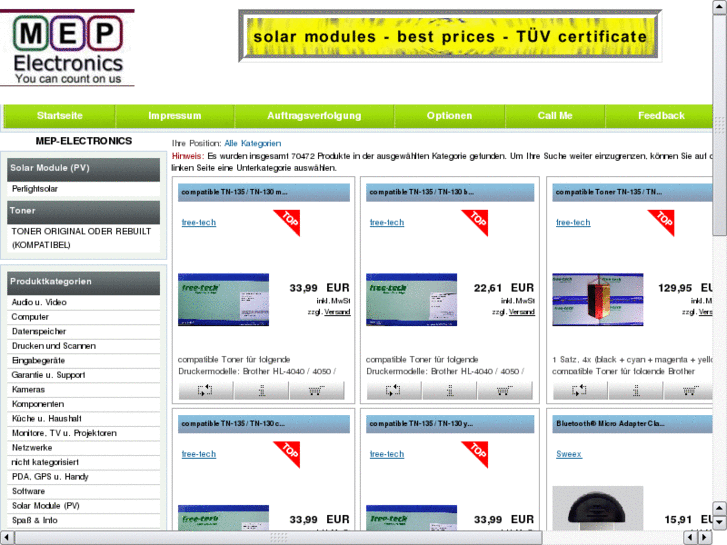Click colored toner set thumbnail, 129,95 EUR
The height and width of the screenshot is (545, 727).
coord(598,300)
